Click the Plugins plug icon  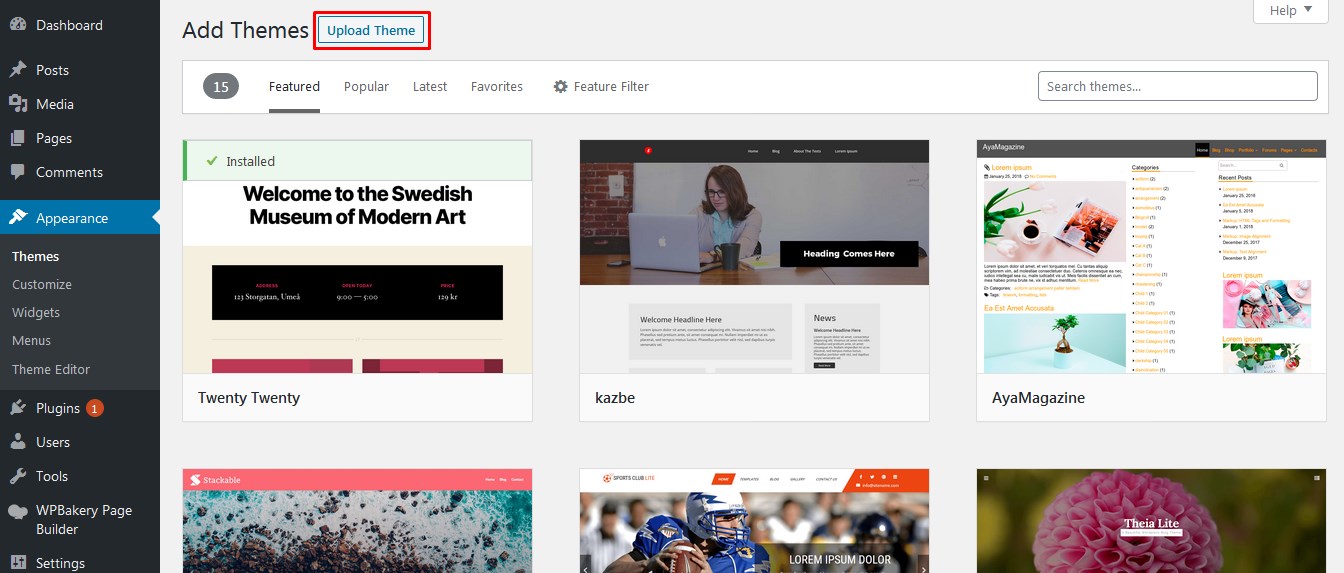pos(17,408)
